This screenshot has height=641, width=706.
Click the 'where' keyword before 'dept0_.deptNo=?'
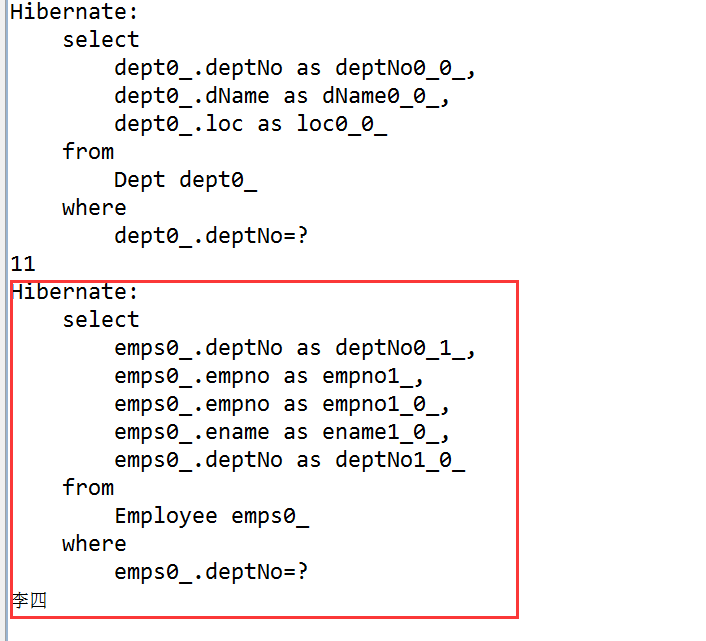pos(95,208)
